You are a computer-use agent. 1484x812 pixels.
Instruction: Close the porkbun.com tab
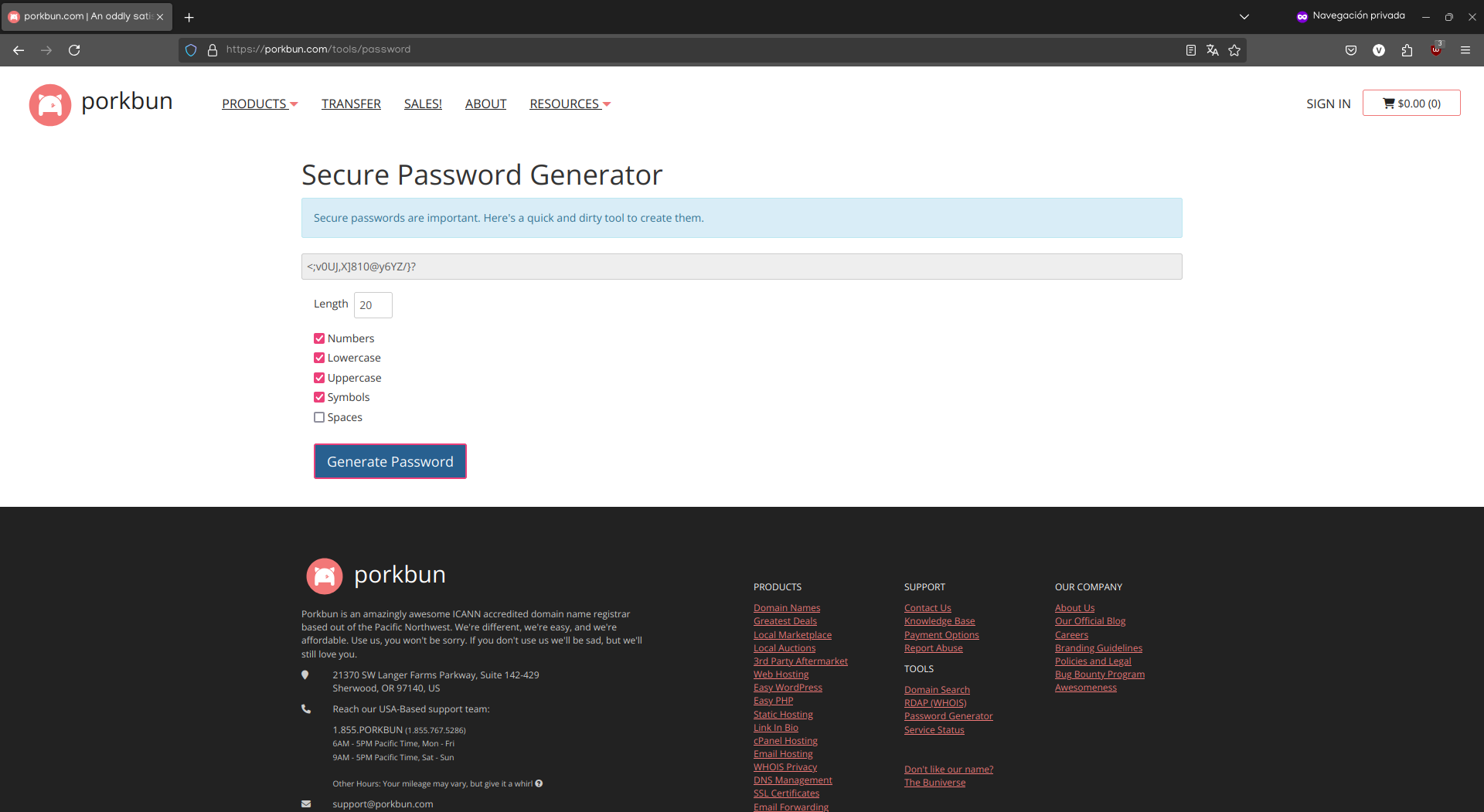coord(160,17)
